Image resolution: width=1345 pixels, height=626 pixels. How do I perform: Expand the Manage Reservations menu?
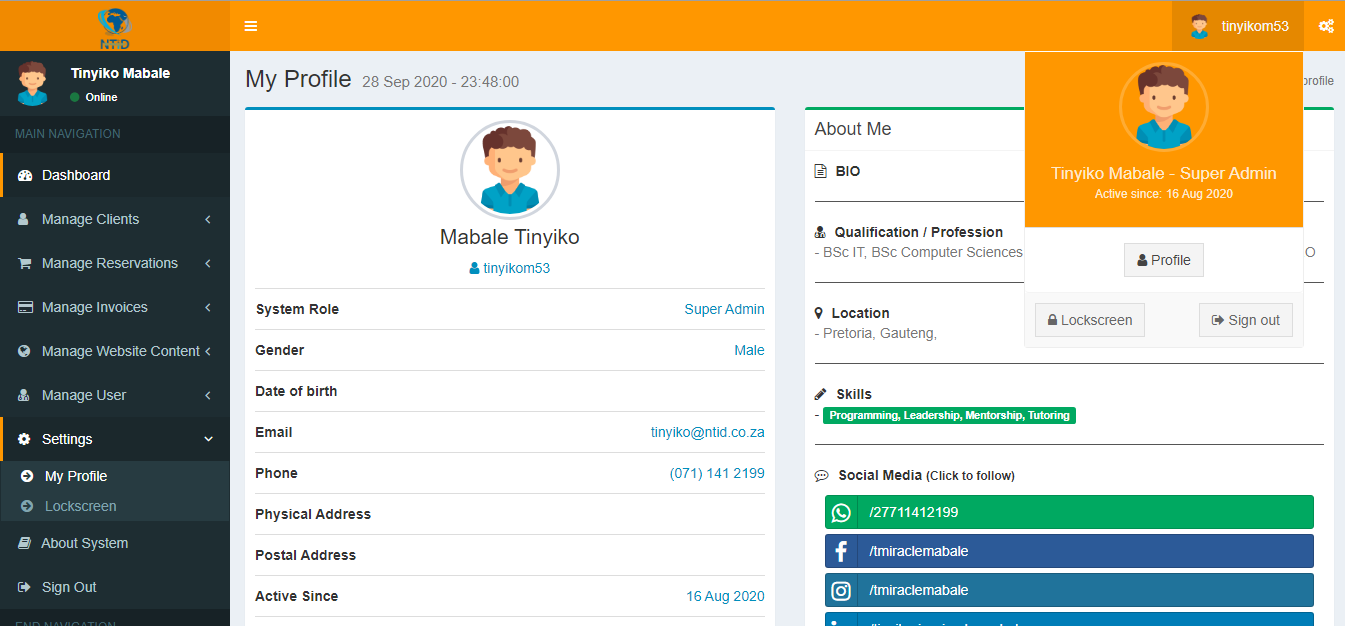point(115,263)
